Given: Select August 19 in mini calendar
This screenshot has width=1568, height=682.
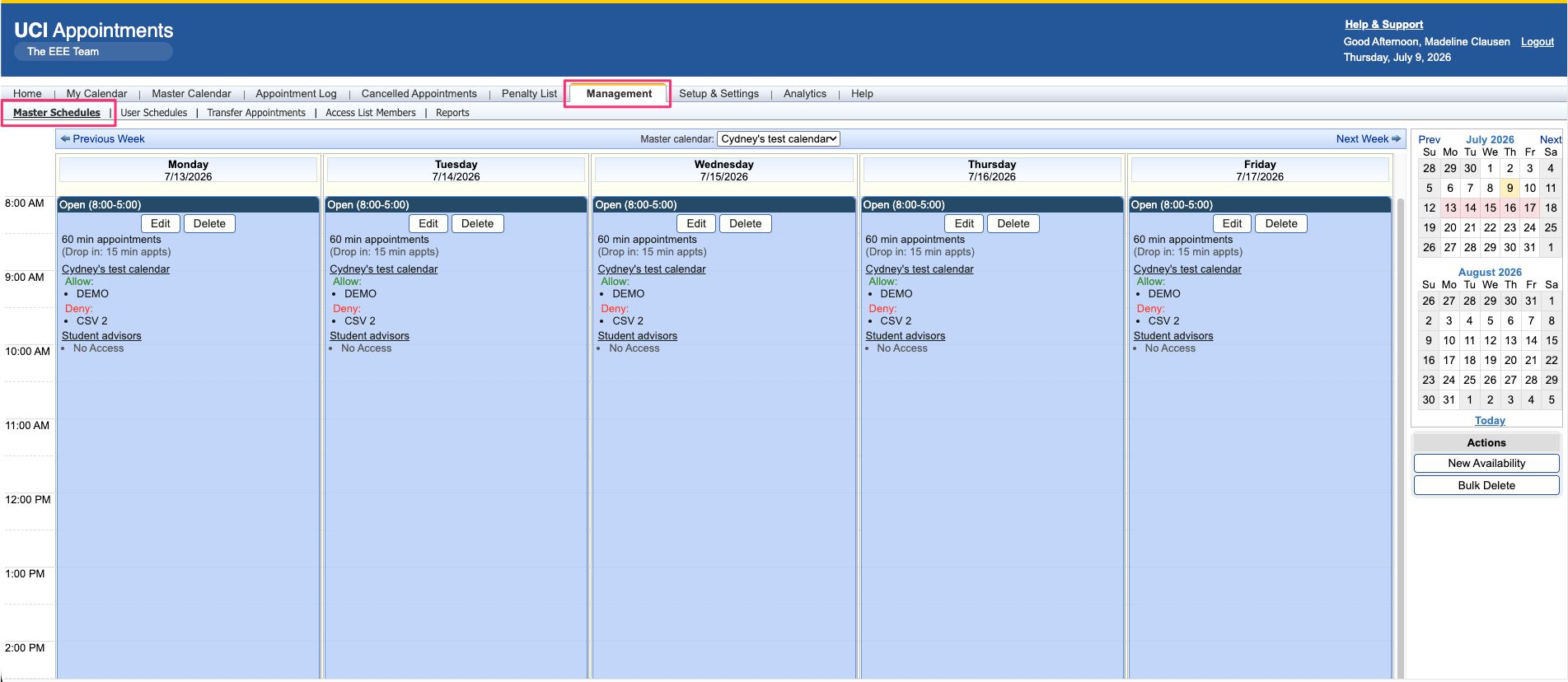Looking at the screenshot, I should pyautogui.click(x=1490, y=360).
